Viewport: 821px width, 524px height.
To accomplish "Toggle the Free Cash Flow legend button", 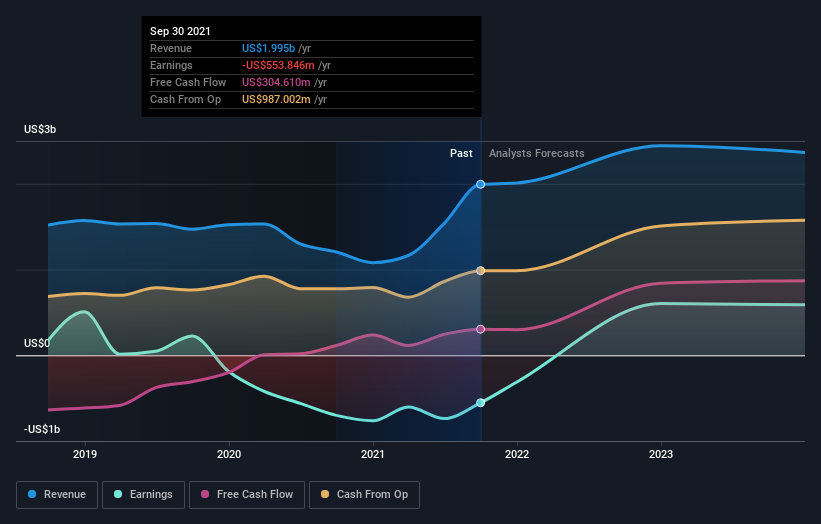I will coord(247,495).
